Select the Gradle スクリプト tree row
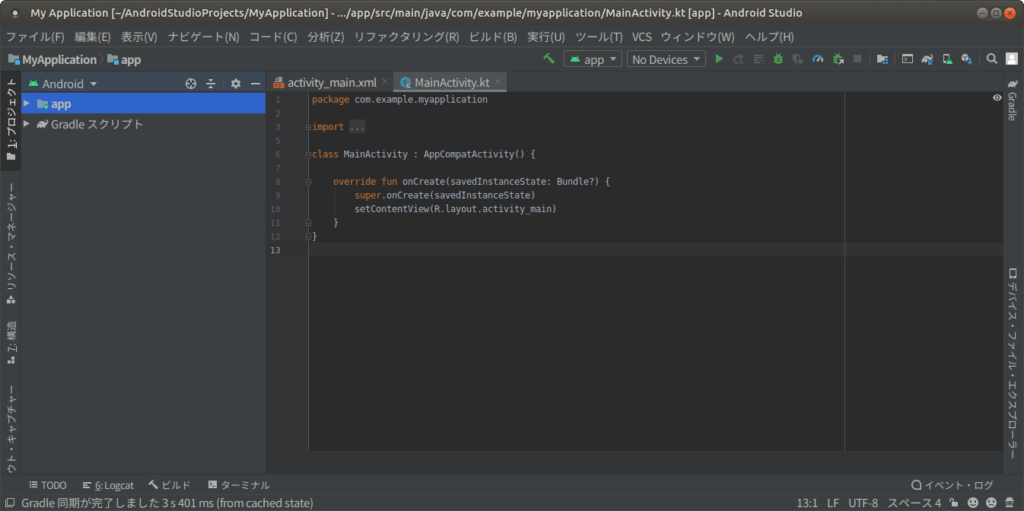Image resolution: width=1024 pixels, height=511 pixels. point(144,124)
